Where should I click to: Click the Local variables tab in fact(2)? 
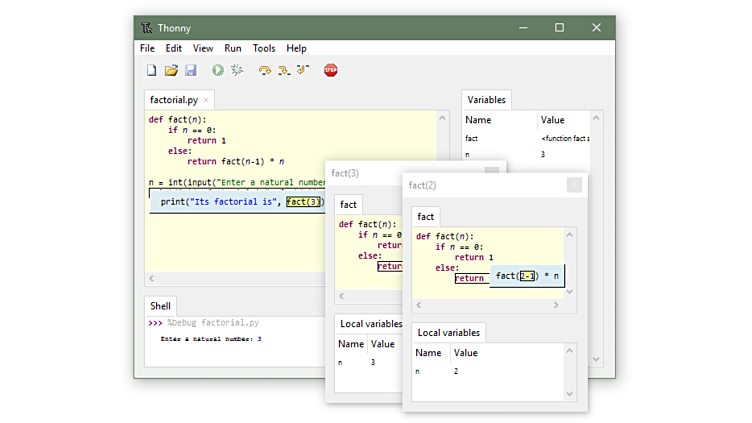click(448, 333)
